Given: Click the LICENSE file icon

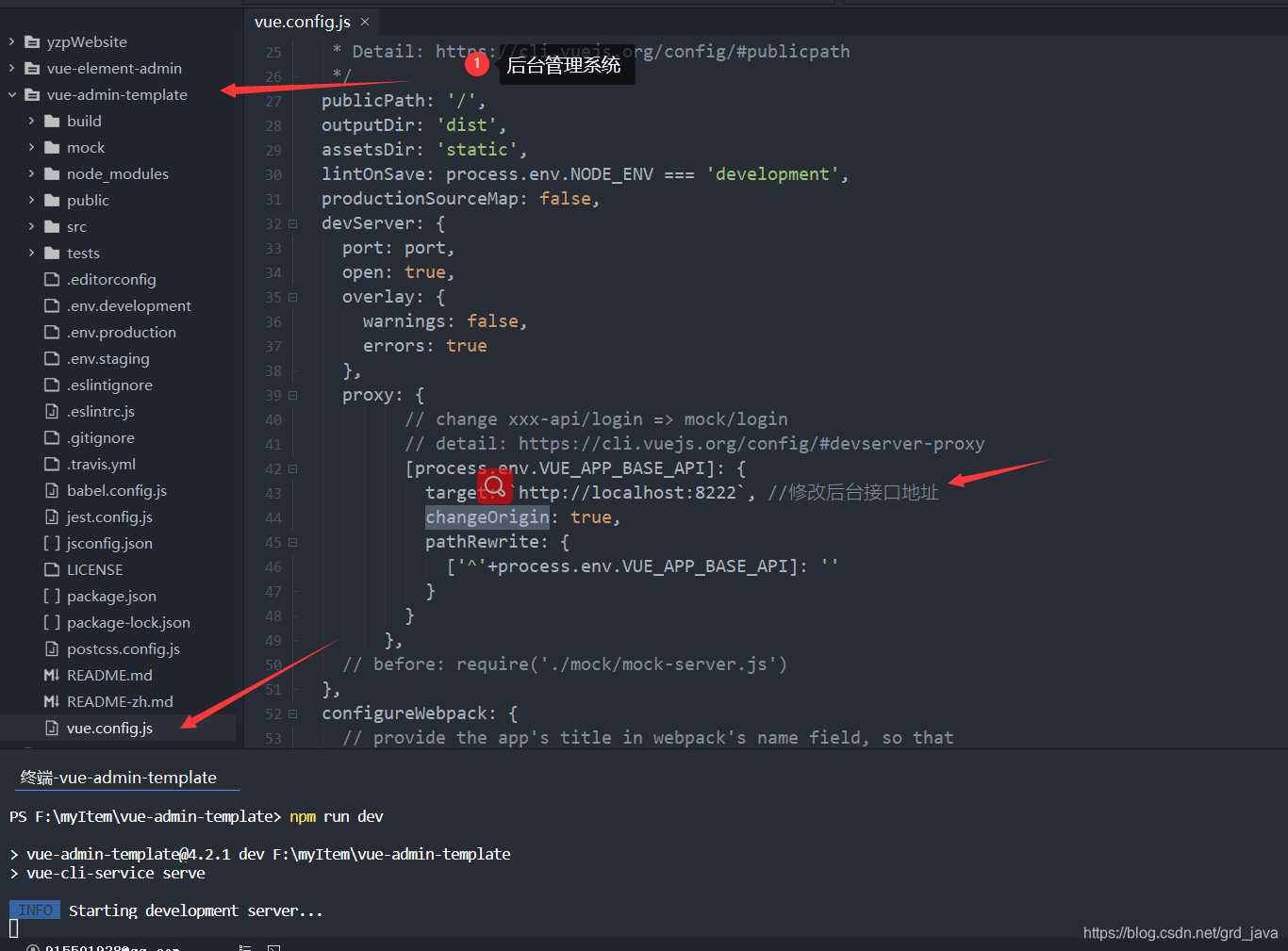Looking at the screenshot, I should (x=52, y=570).
